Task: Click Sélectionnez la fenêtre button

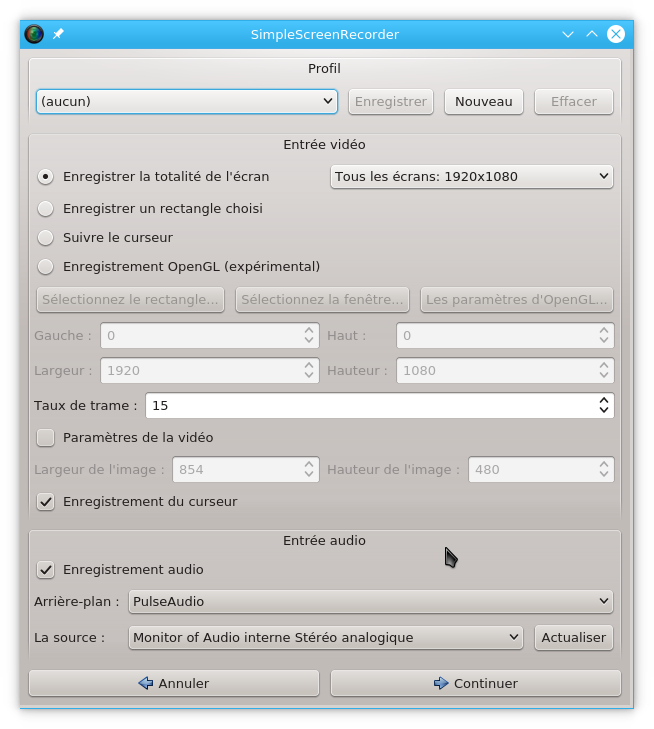Action: pyautogui.click(x=322, y=299)
